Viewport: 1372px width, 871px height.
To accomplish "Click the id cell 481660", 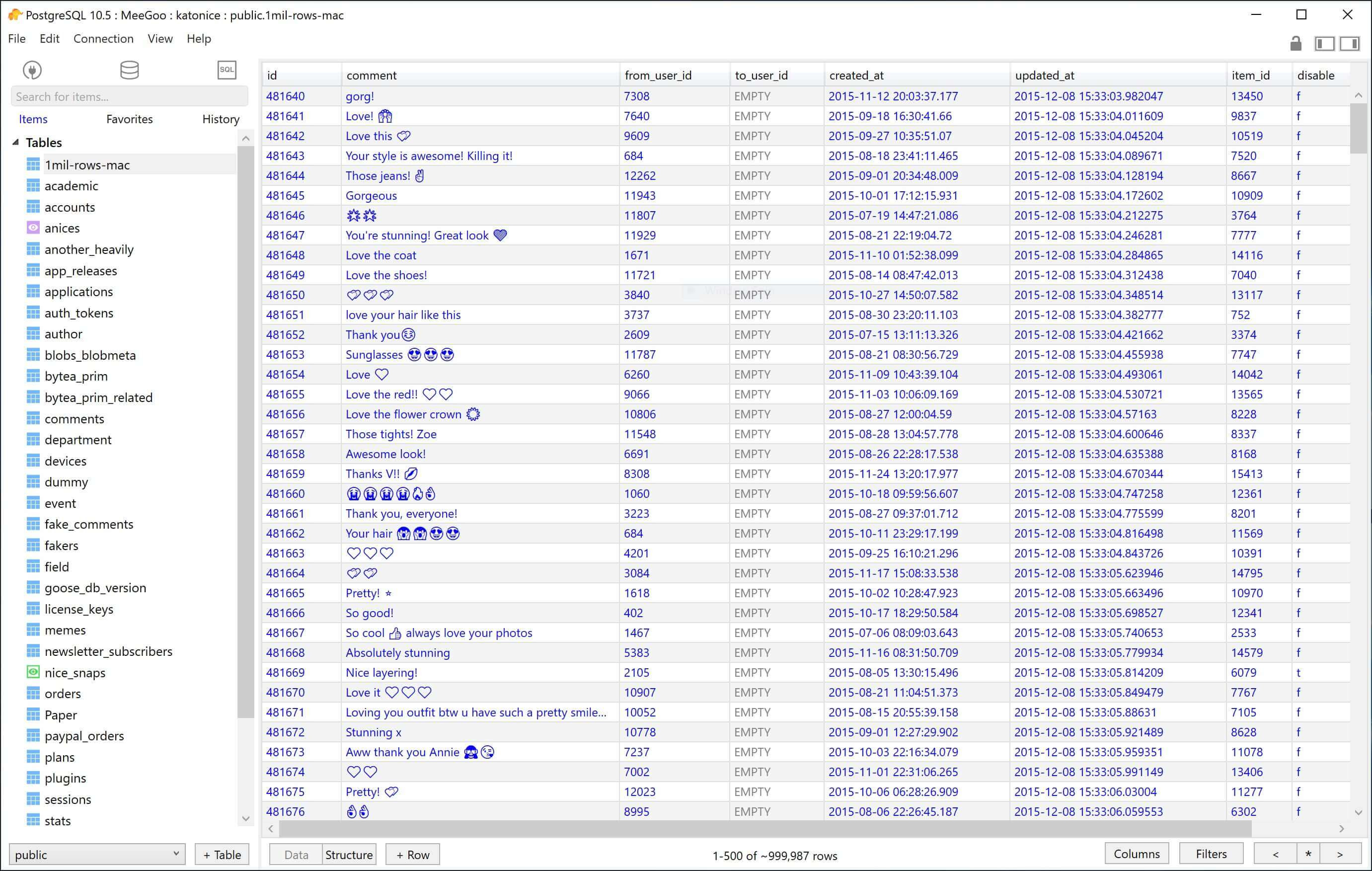I will tap(302, 493).
